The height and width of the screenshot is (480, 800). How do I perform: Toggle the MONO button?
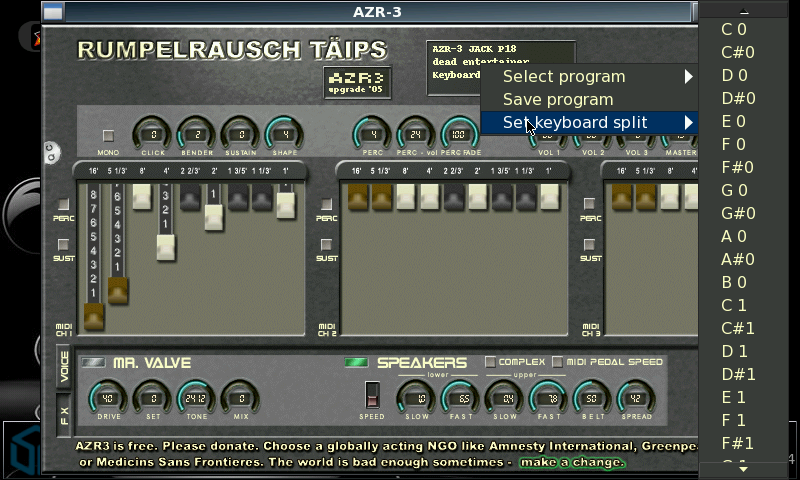pos(108,136)
